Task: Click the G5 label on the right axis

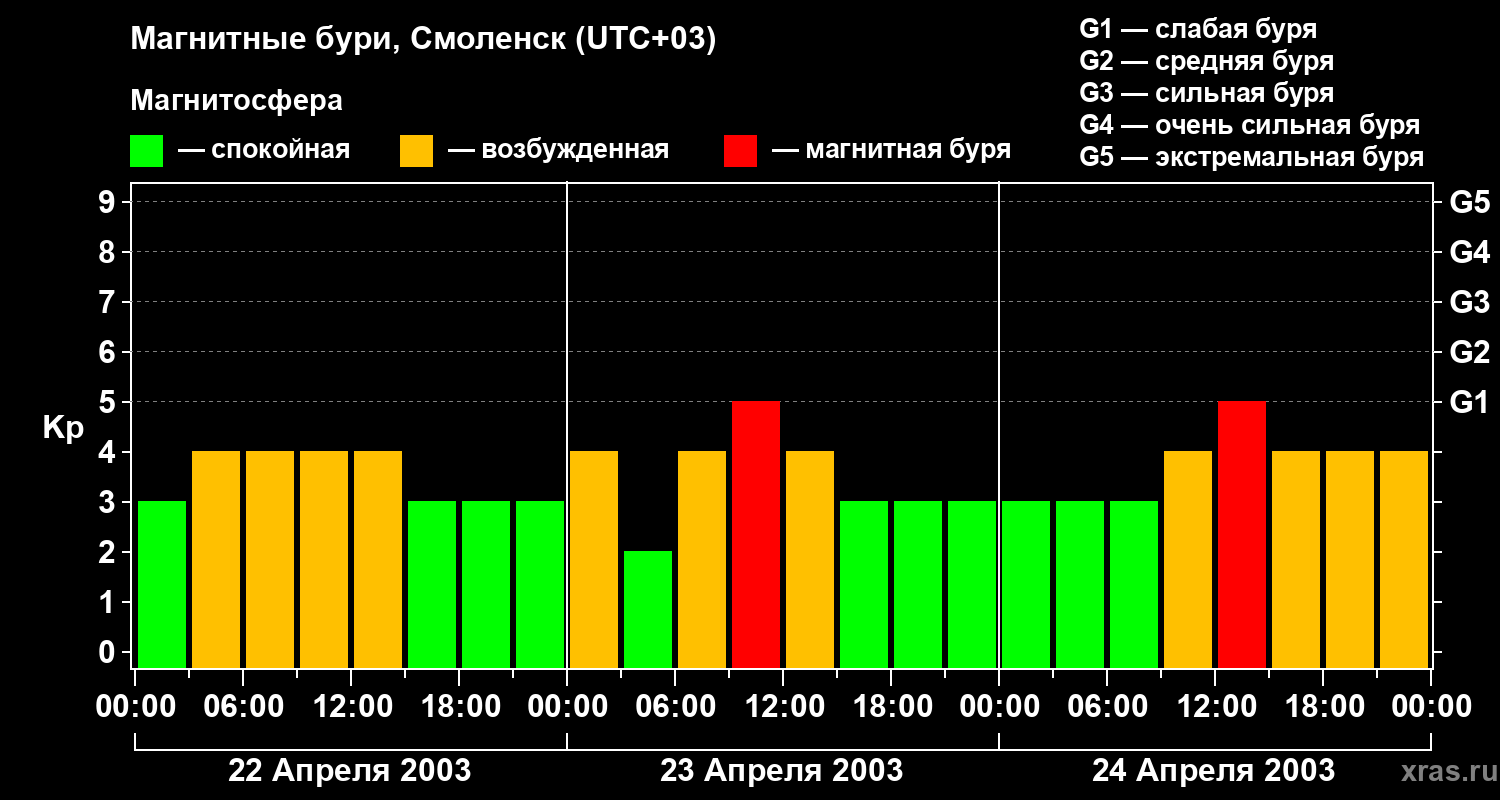Action: coord(1470,202)
